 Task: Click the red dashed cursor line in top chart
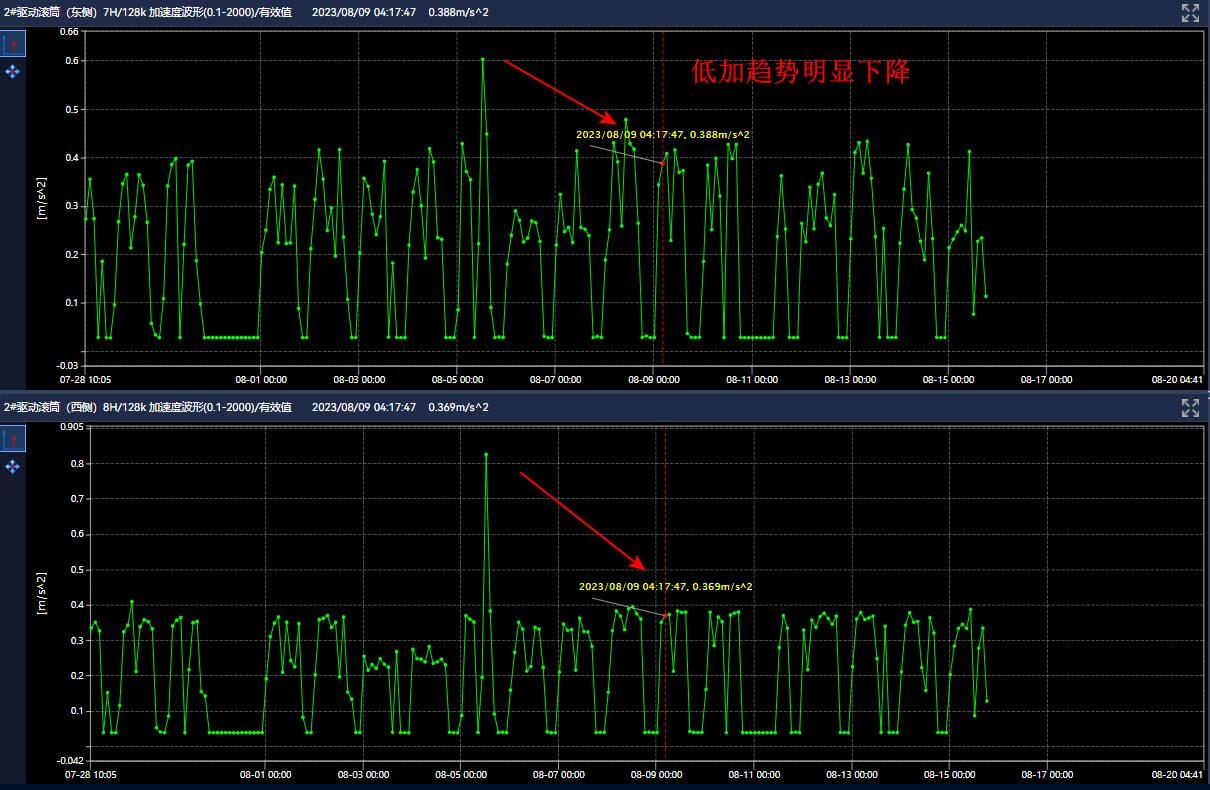click(x=663, y=250)
